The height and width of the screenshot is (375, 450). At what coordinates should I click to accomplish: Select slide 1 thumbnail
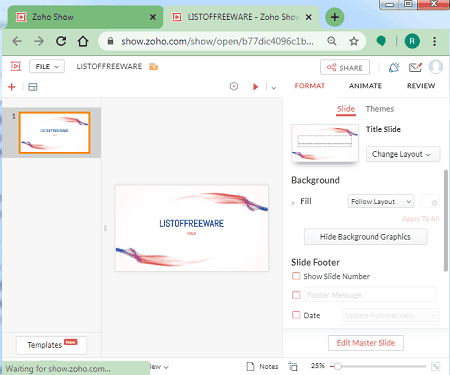point(55,133)
